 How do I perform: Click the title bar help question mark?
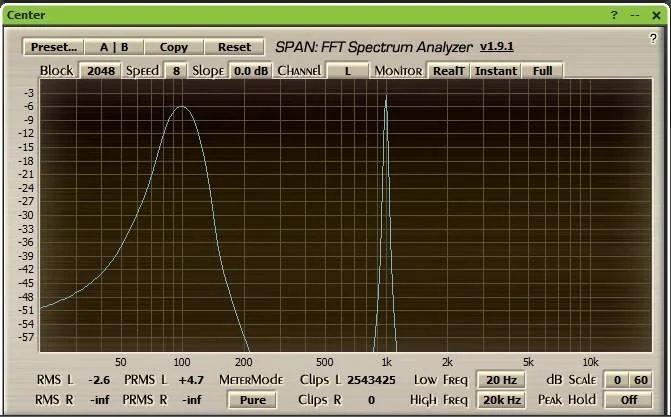pyautogui.click(x=614, y=15)
